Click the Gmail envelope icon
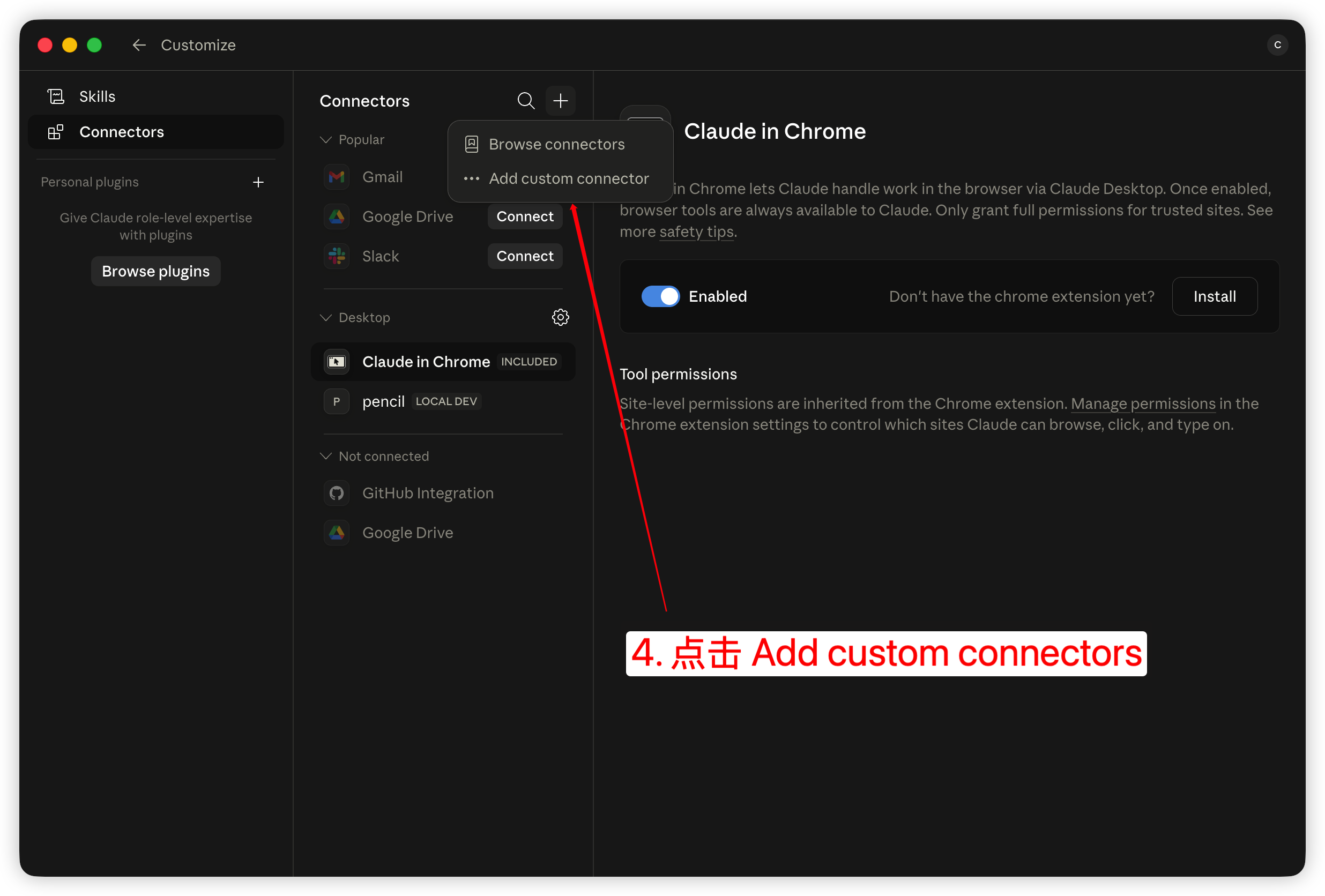Viewport: 1325px width, 896px height. tap(337, 177)
